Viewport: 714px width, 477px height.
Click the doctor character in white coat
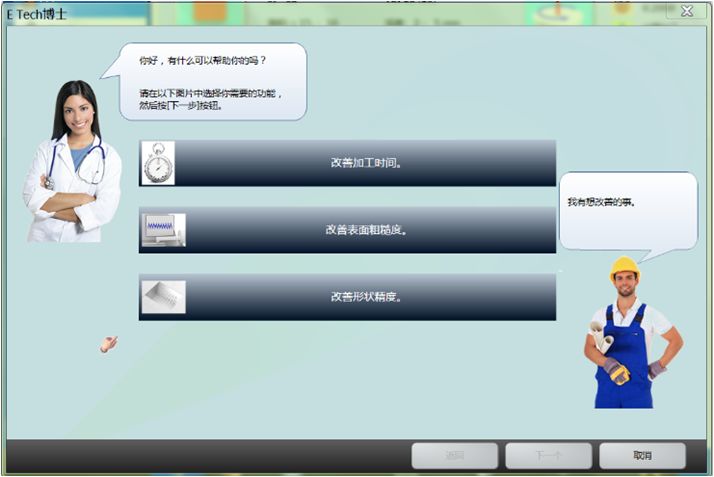[72, 162]
